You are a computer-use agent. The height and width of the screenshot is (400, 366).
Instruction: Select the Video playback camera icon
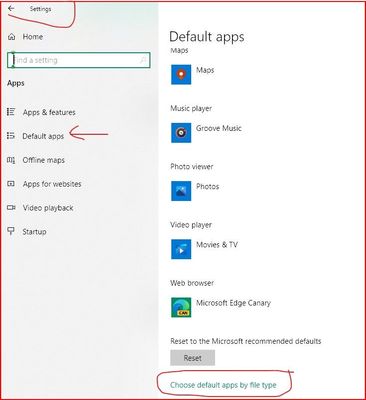[11, 208]
